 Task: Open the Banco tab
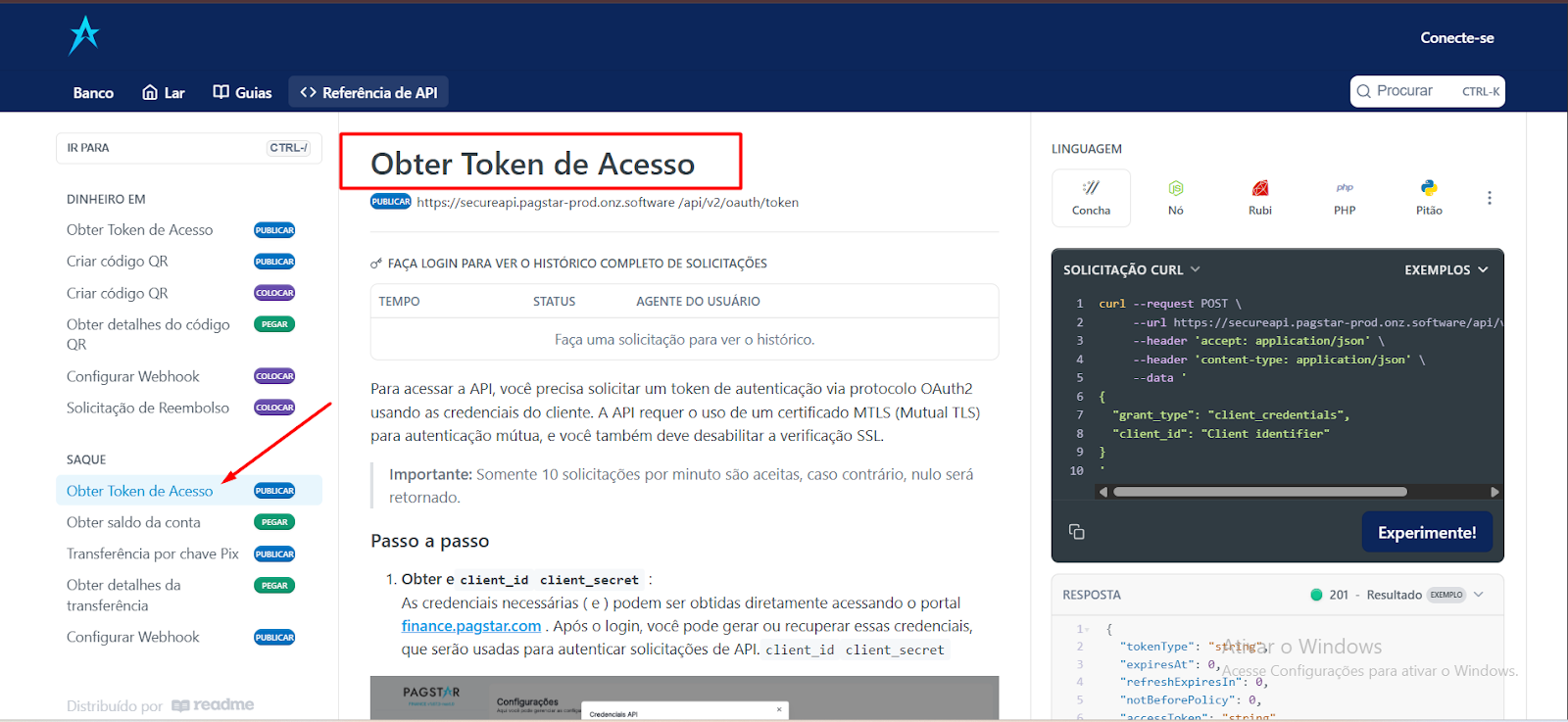(93, 93)
